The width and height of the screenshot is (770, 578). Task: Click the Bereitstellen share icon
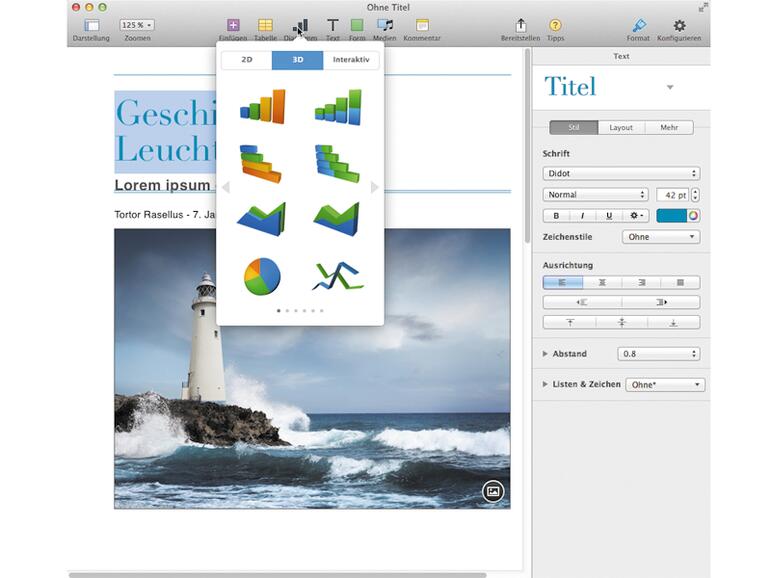(520, 26)
